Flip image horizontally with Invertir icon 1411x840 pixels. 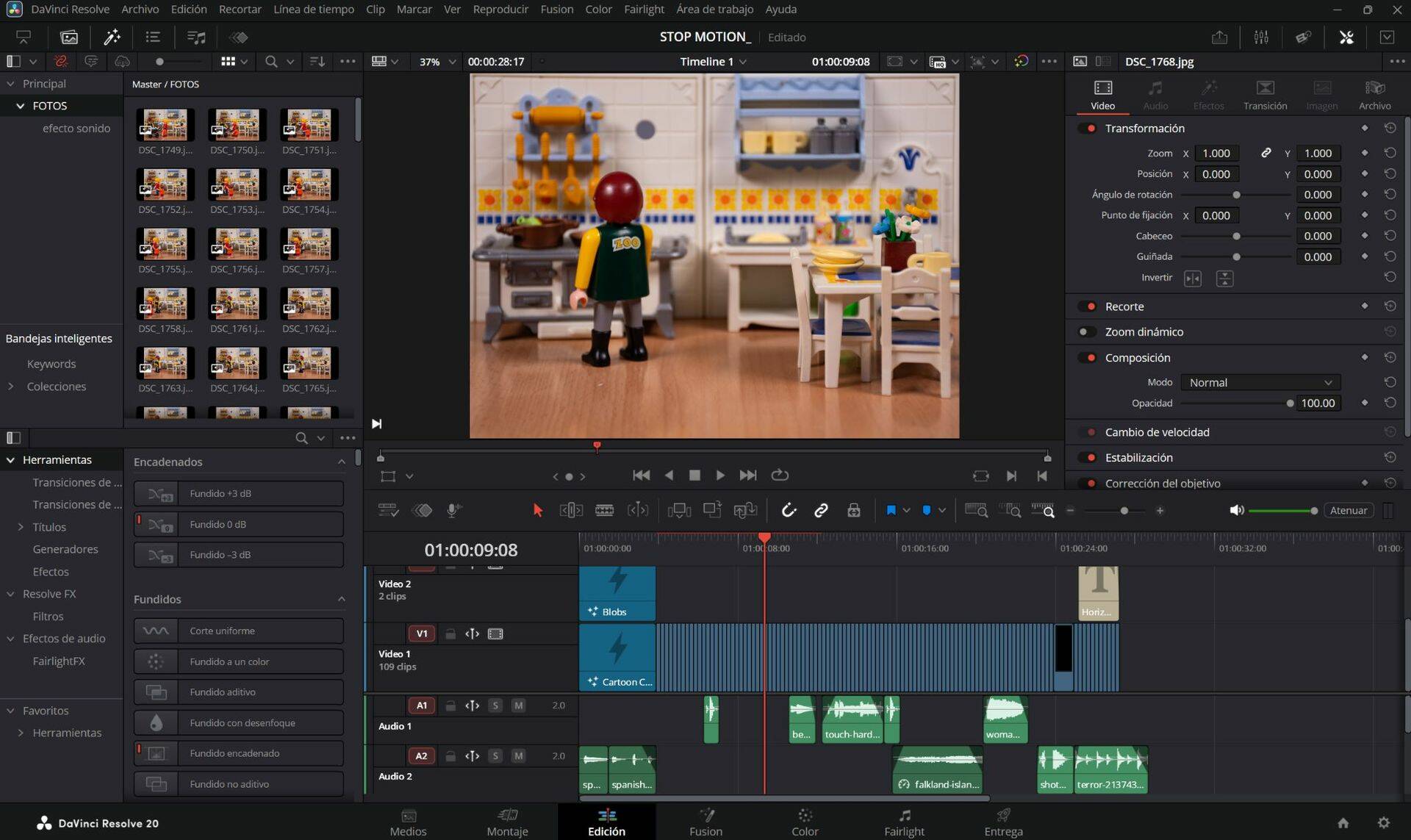(1192, 278)
